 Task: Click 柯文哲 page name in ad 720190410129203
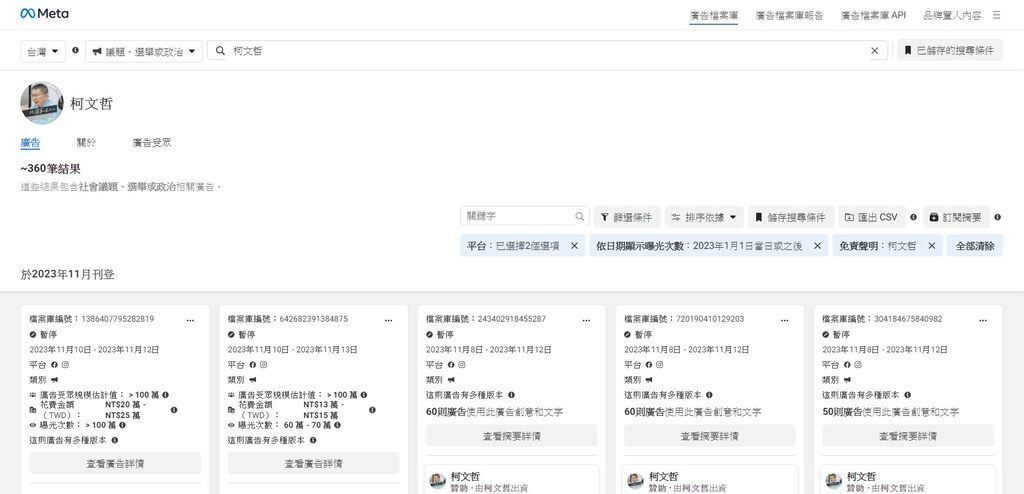[664, 476]
